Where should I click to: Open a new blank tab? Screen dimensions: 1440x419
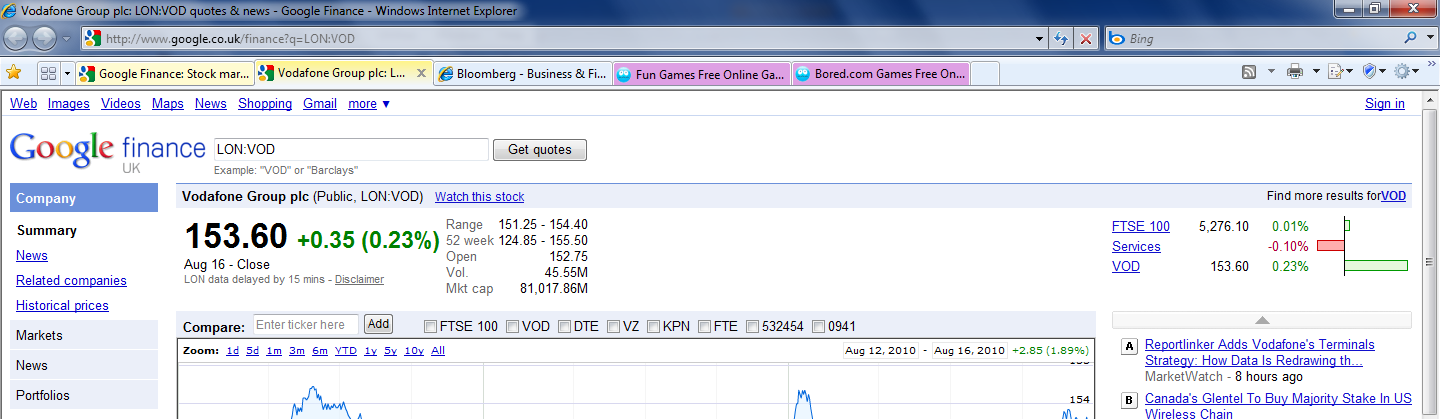(x=985, y=74)
